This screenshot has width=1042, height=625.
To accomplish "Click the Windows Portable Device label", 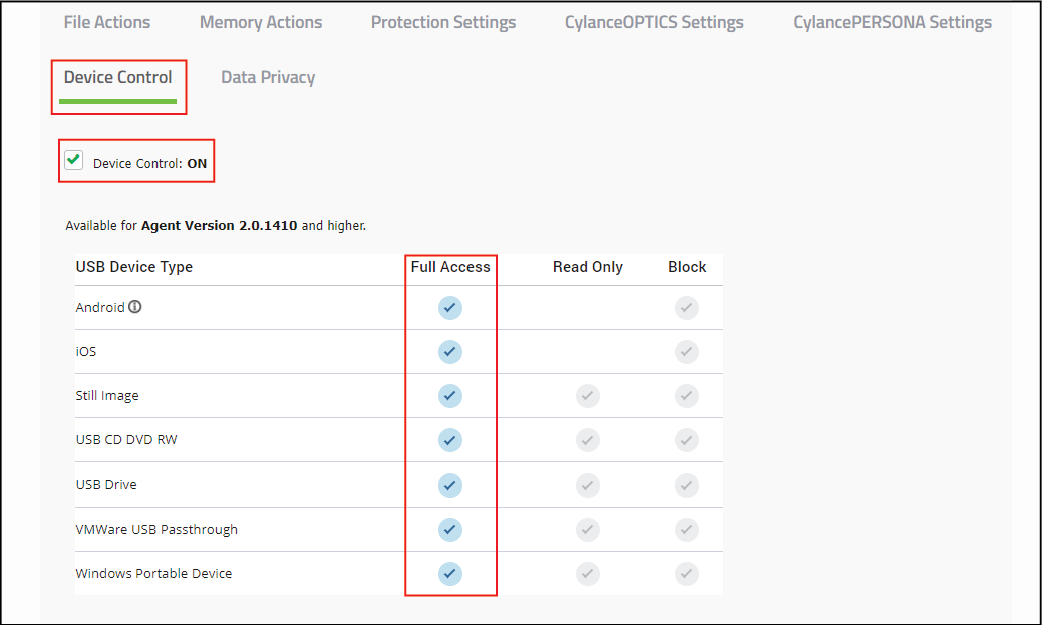I will click(x=154, y=573).
